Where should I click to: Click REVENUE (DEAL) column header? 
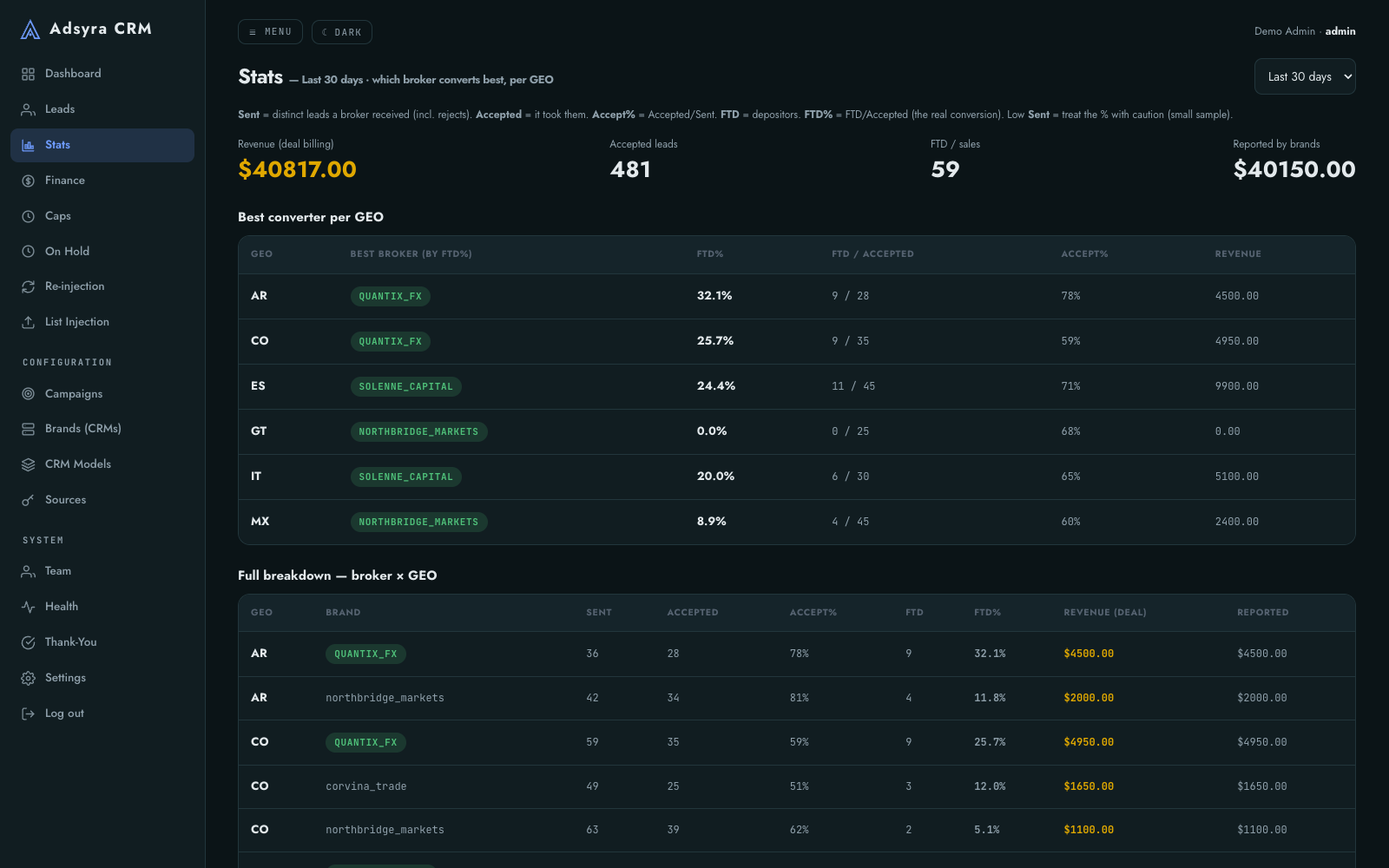(x=1105, y=613)
